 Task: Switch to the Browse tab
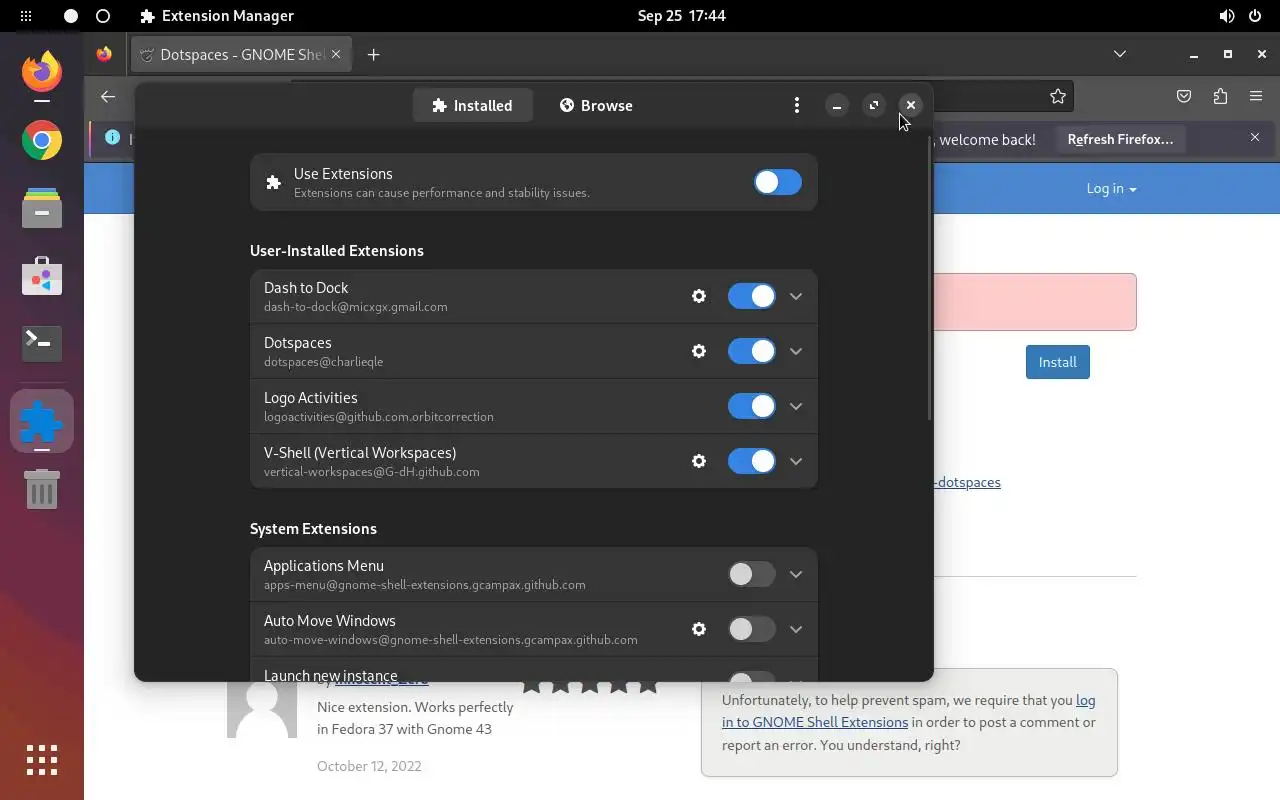pyautogui.click(x=595, y=105)
